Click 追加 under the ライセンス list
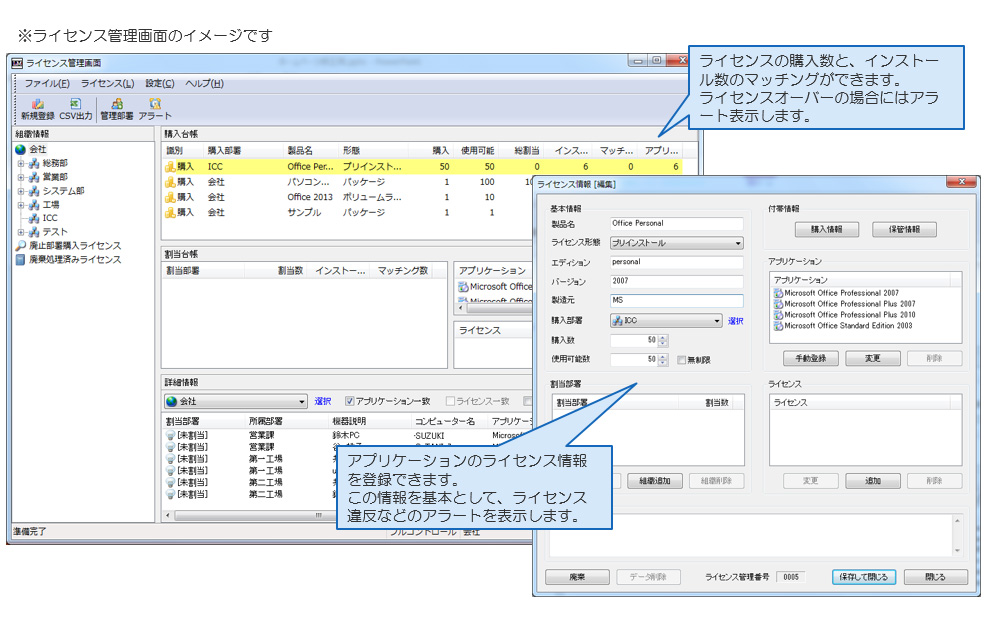Viewport: 985px width, 622px height. pos(873,481)
